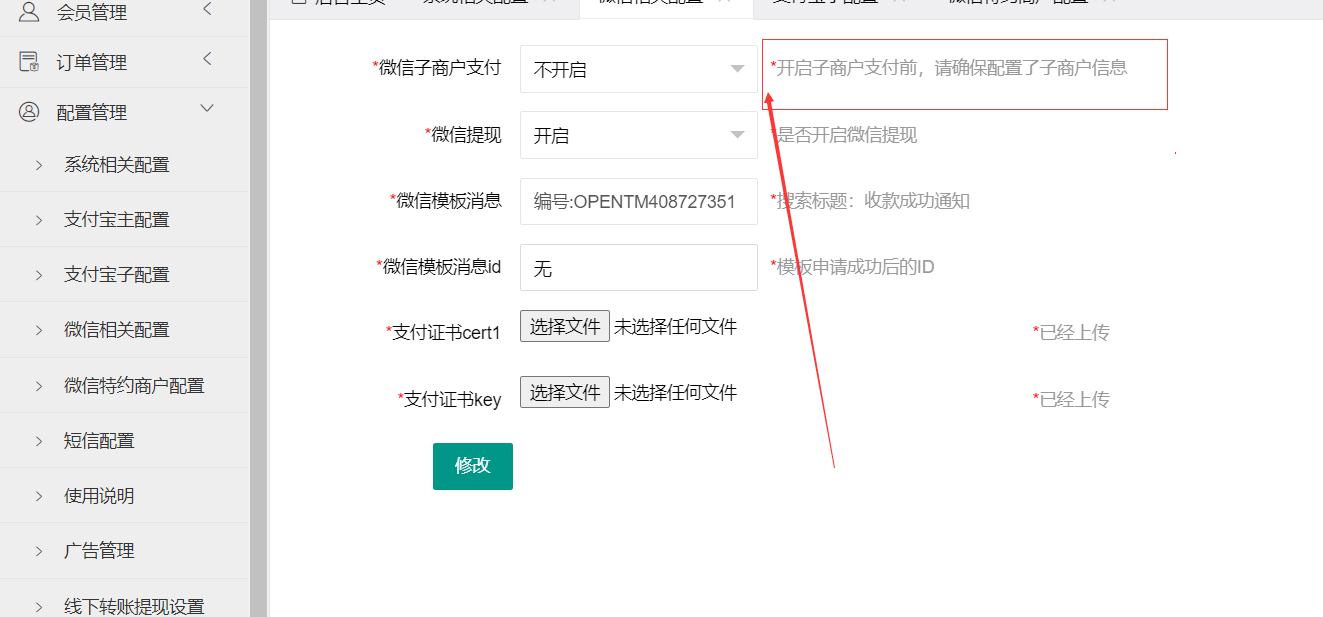Select 使用说明 in the sidebar
1323x617 pixels.
pyautogui.click(x=99, y=496)
